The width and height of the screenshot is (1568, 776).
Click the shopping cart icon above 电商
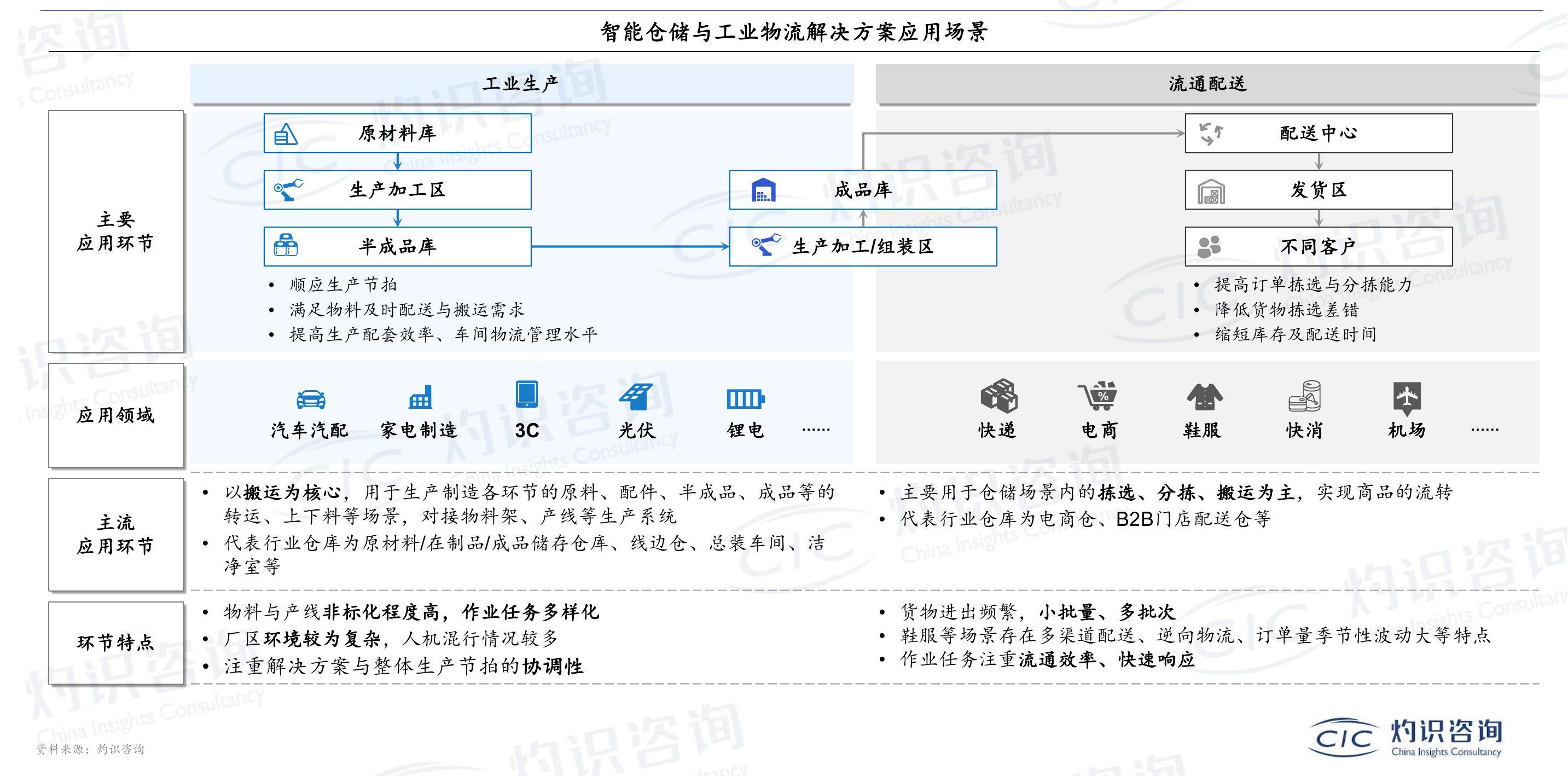click(x=1097, y=396)
